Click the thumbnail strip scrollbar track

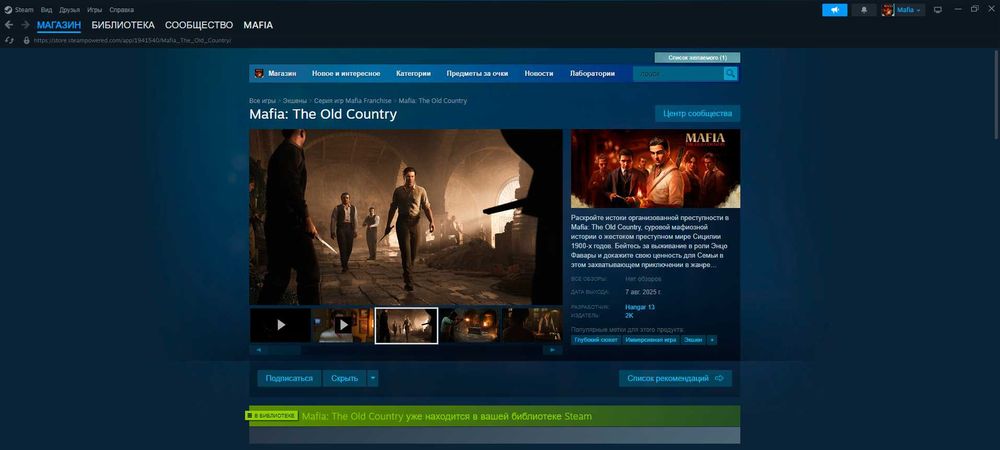[406, 350]
